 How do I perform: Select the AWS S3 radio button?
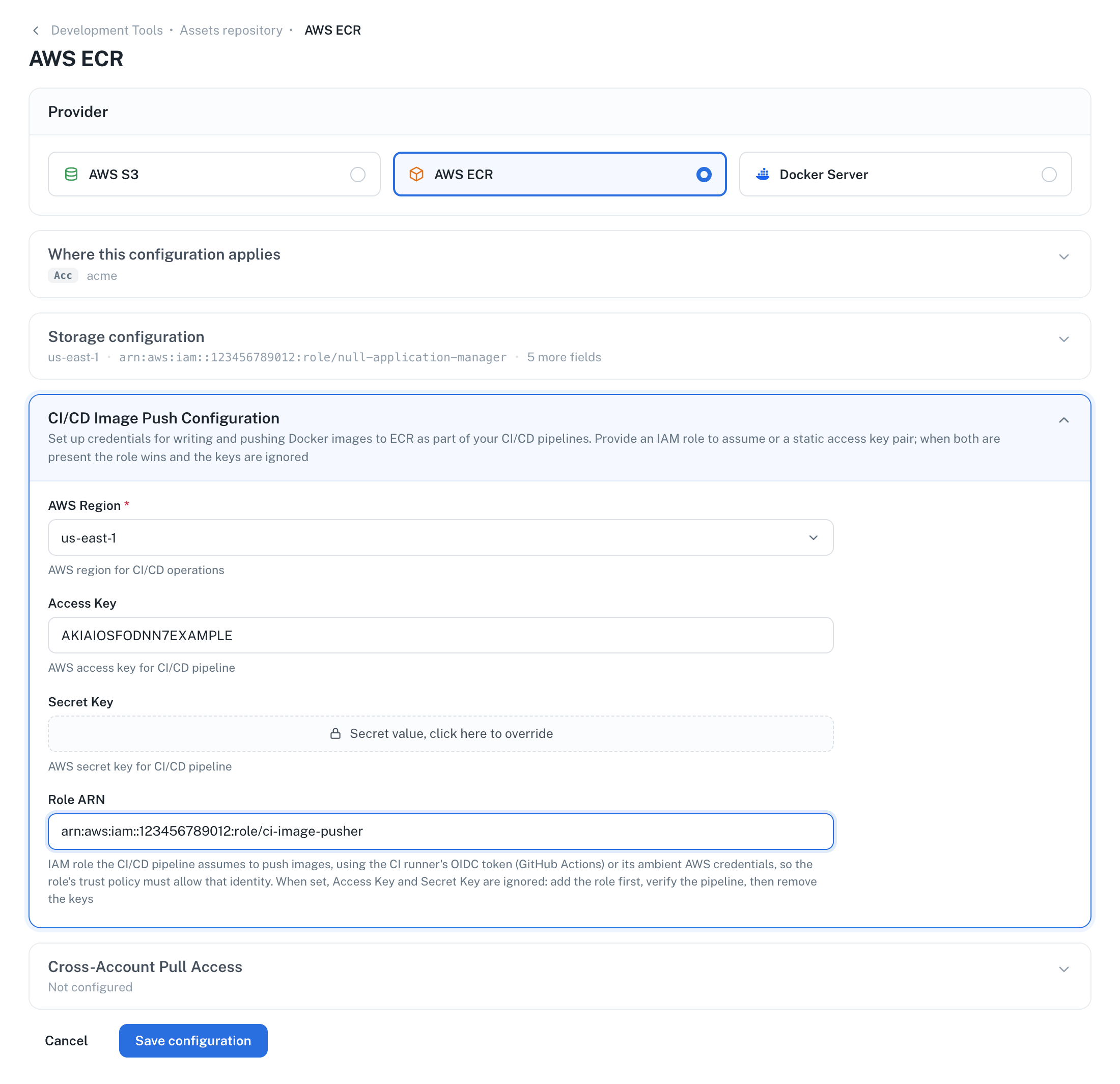click(x=358, y=174)
